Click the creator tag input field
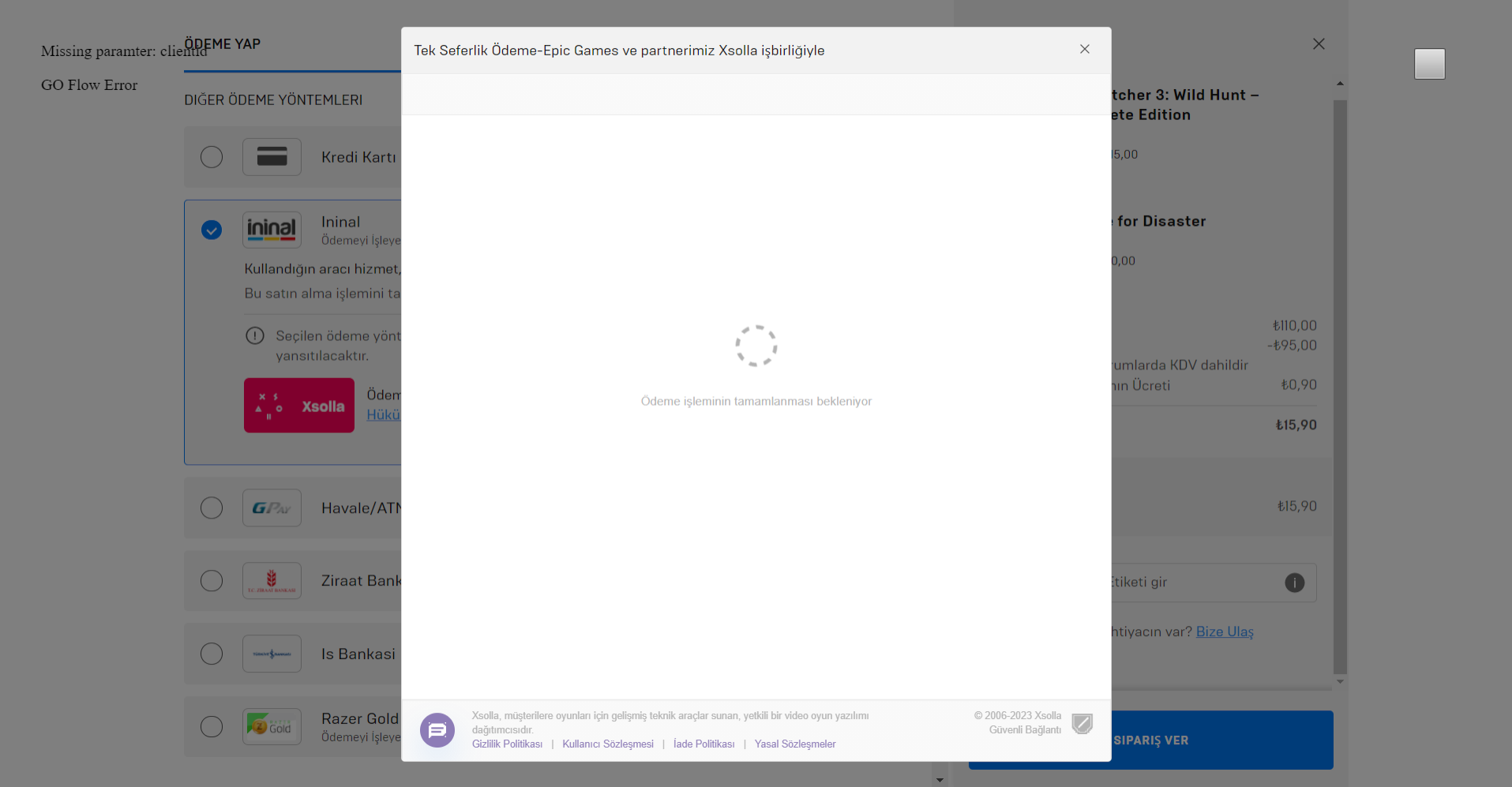1512x787 pixels. click(1212, 583)
